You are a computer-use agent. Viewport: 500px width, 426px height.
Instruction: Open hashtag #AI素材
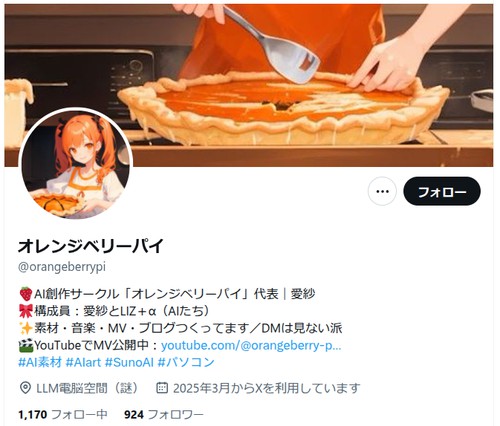point(40,362)
